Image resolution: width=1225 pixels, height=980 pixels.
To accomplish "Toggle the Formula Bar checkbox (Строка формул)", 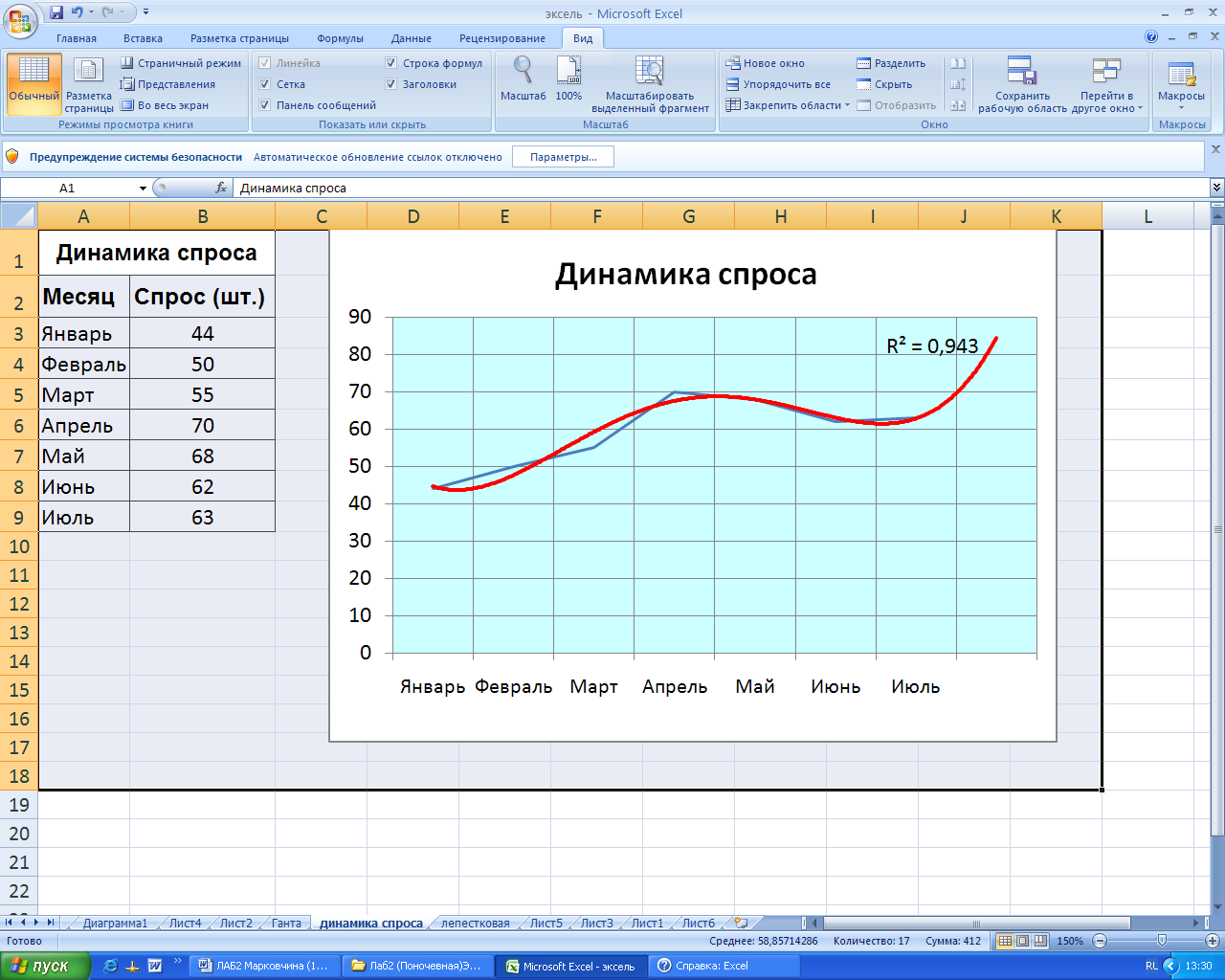I will tap(391, 63).
